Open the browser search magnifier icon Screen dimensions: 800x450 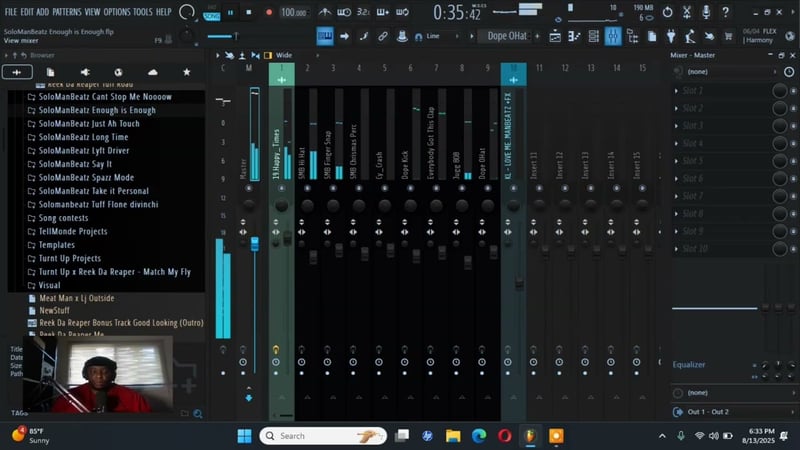[197, 414]
